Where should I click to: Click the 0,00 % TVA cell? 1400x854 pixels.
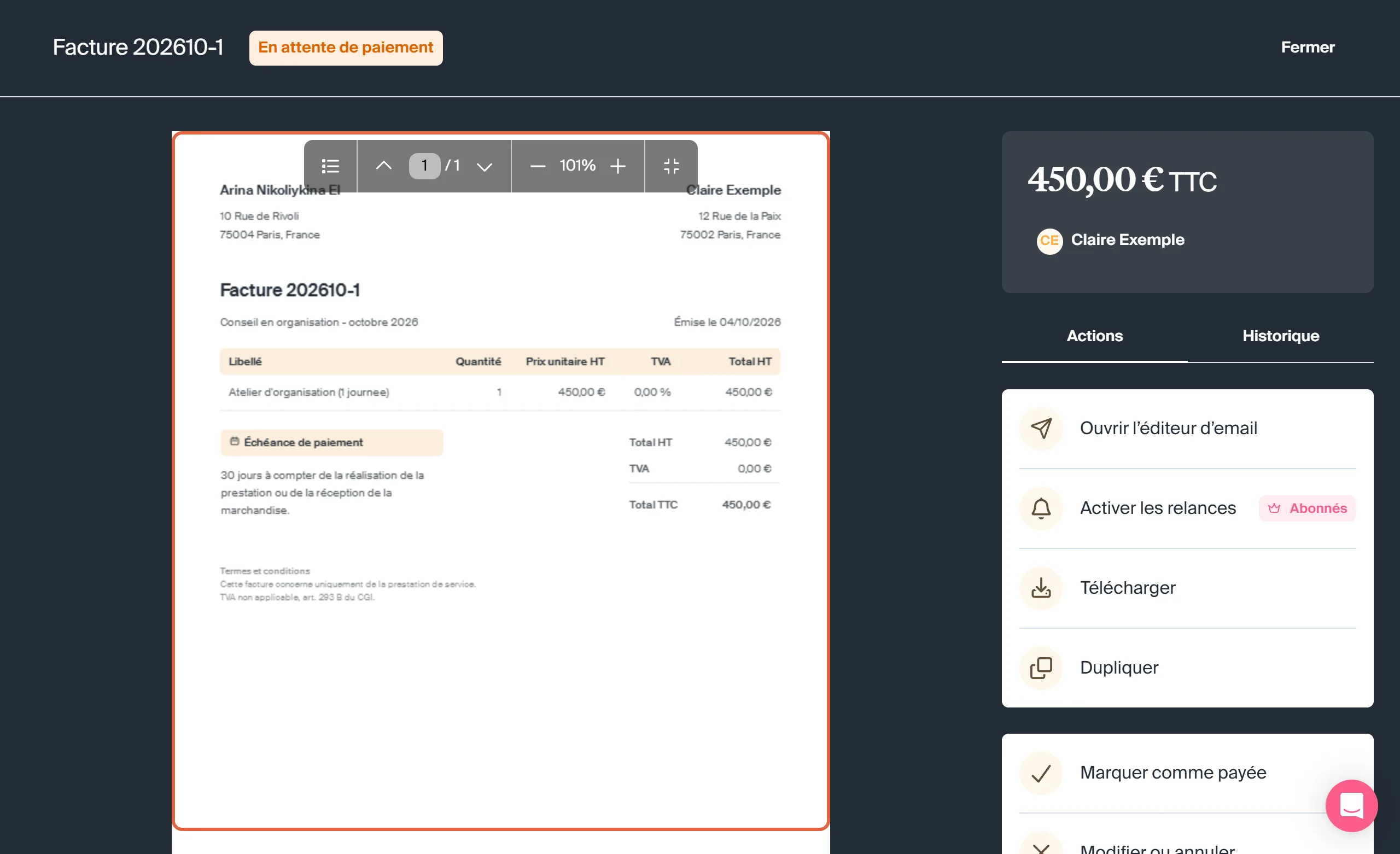pos(652,392)
